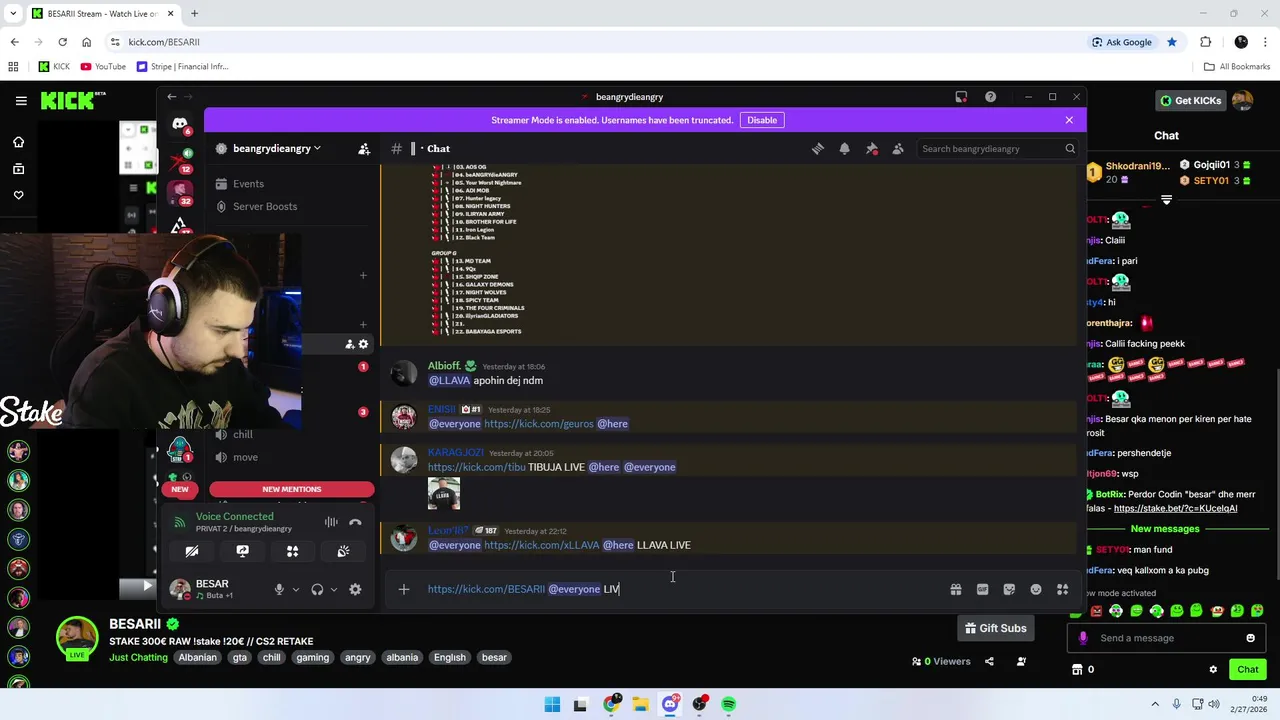Click Search beangrydieangry field
1280x720 pixels.
[997, 149]
